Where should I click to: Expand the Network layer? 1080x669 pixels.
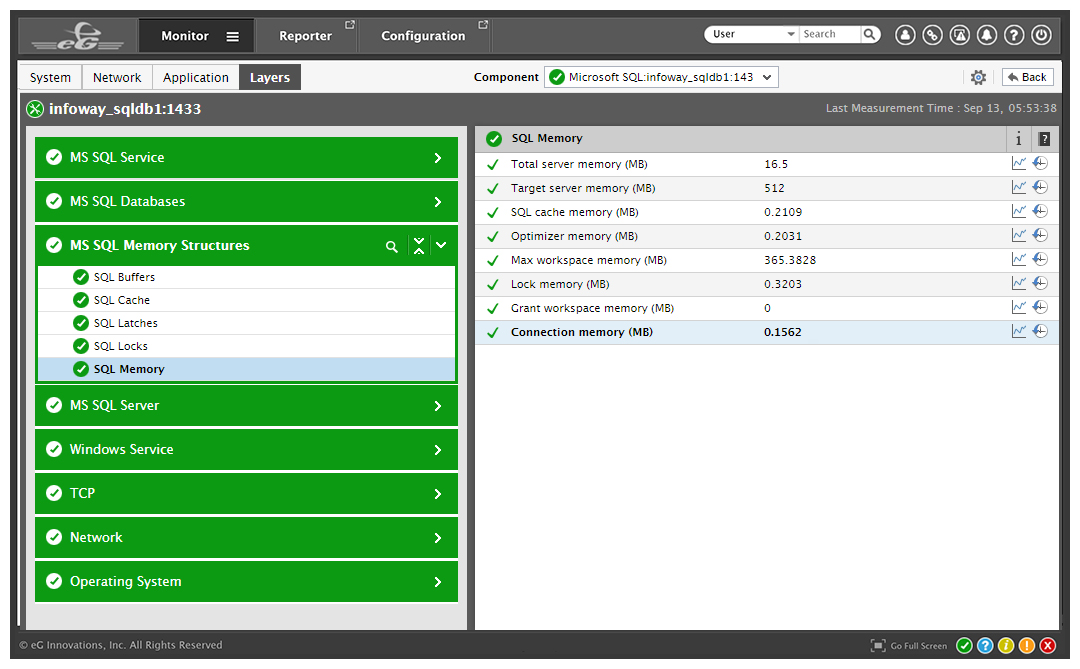(437, 538)
